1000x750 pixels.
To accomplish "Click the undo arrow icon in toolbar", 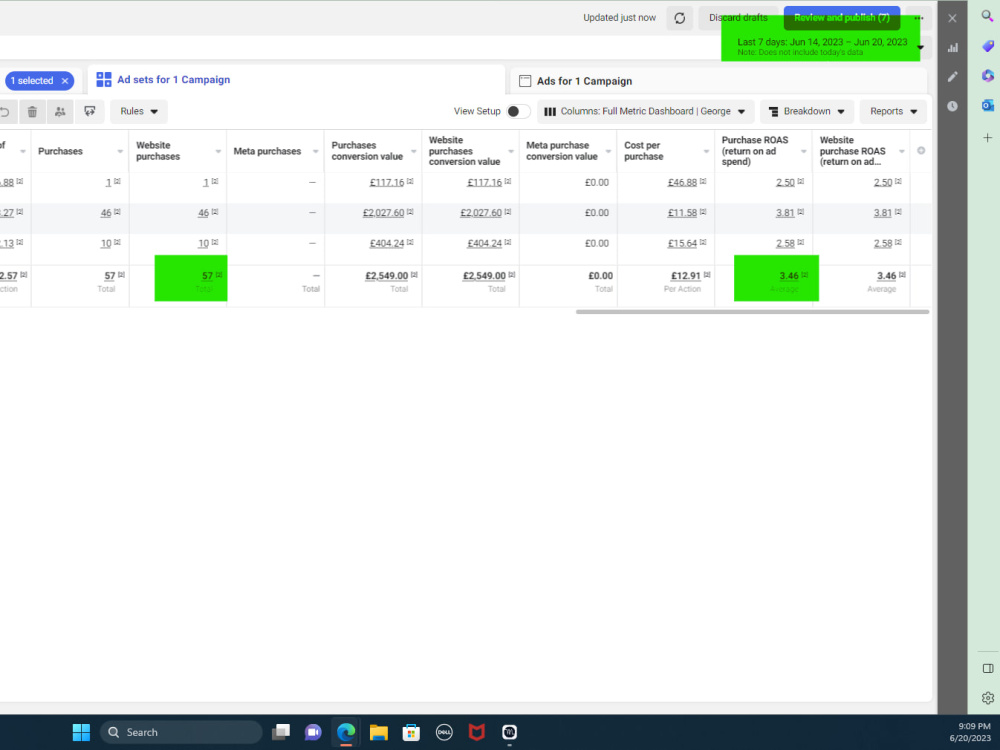I will tap(5, 112).
